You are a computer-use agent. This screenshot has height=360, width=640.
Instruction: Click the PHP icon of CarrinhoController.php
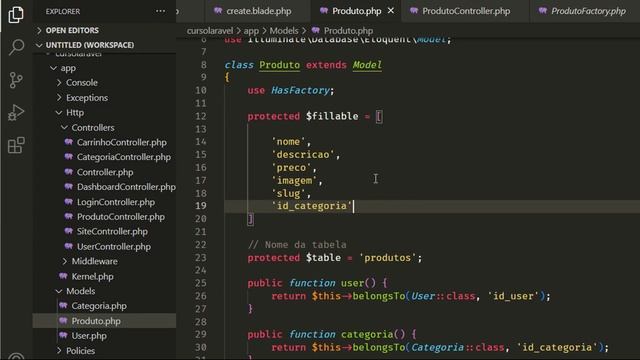point(69,142)
